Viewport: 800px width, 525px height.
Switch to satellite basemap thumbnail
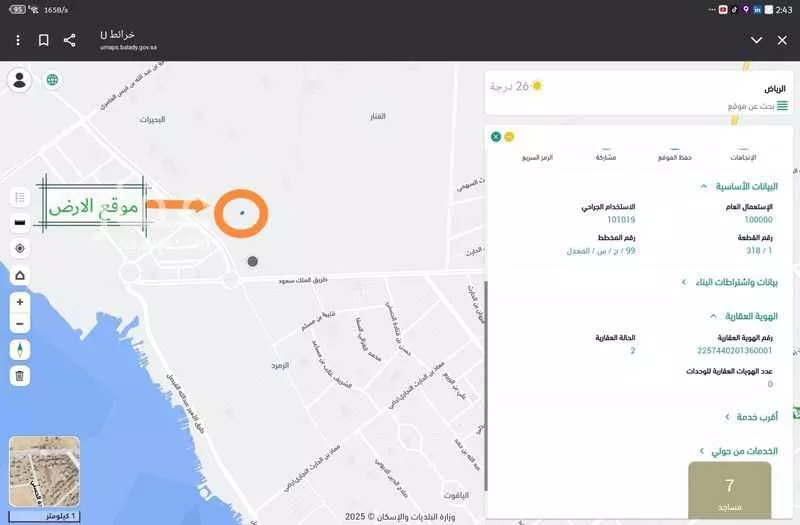[x=42, y=473]
